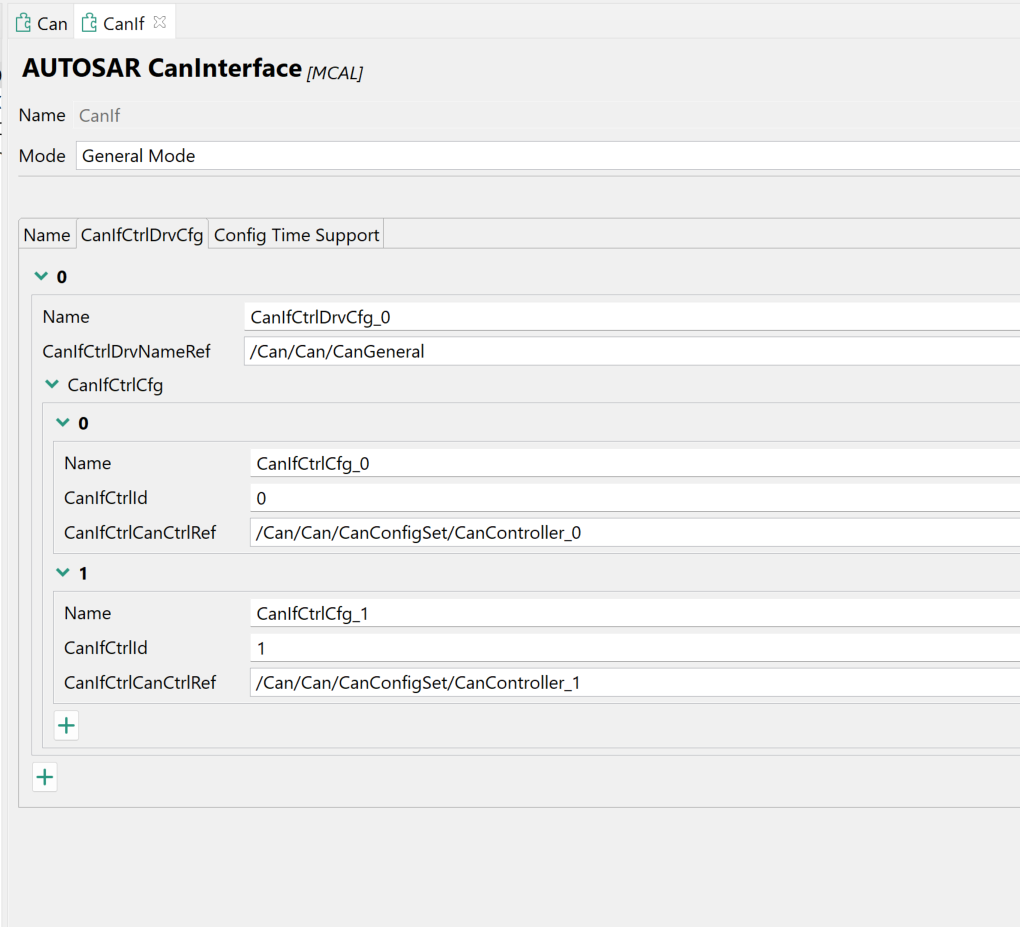Click the CanIfCtrlDrvNameRef reference field
This screenshot has width=1020, height=927.
(x=632, y=351)
